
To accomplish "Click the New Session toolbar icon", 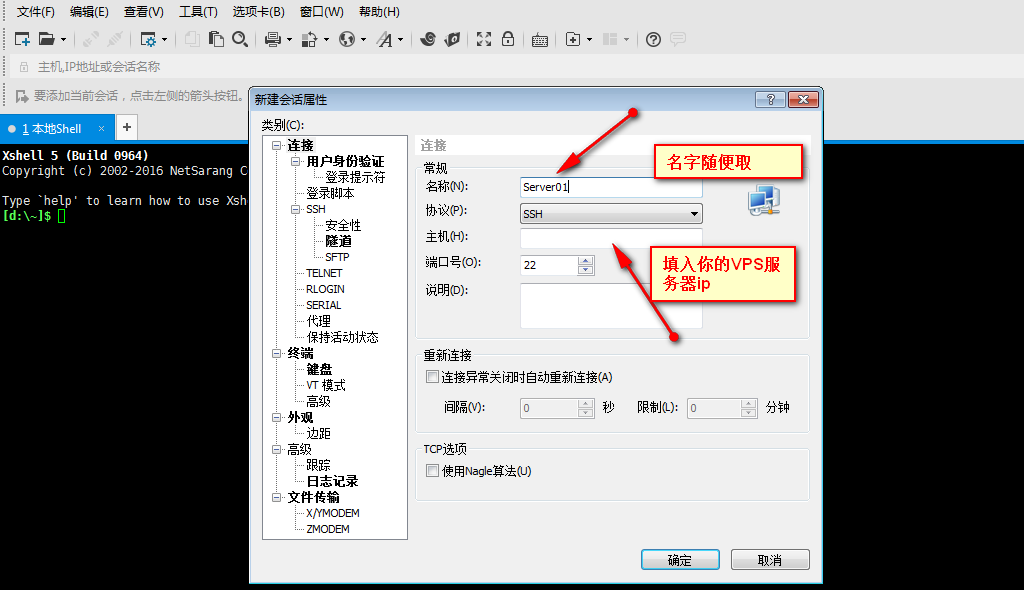I will tap(22, 39).
